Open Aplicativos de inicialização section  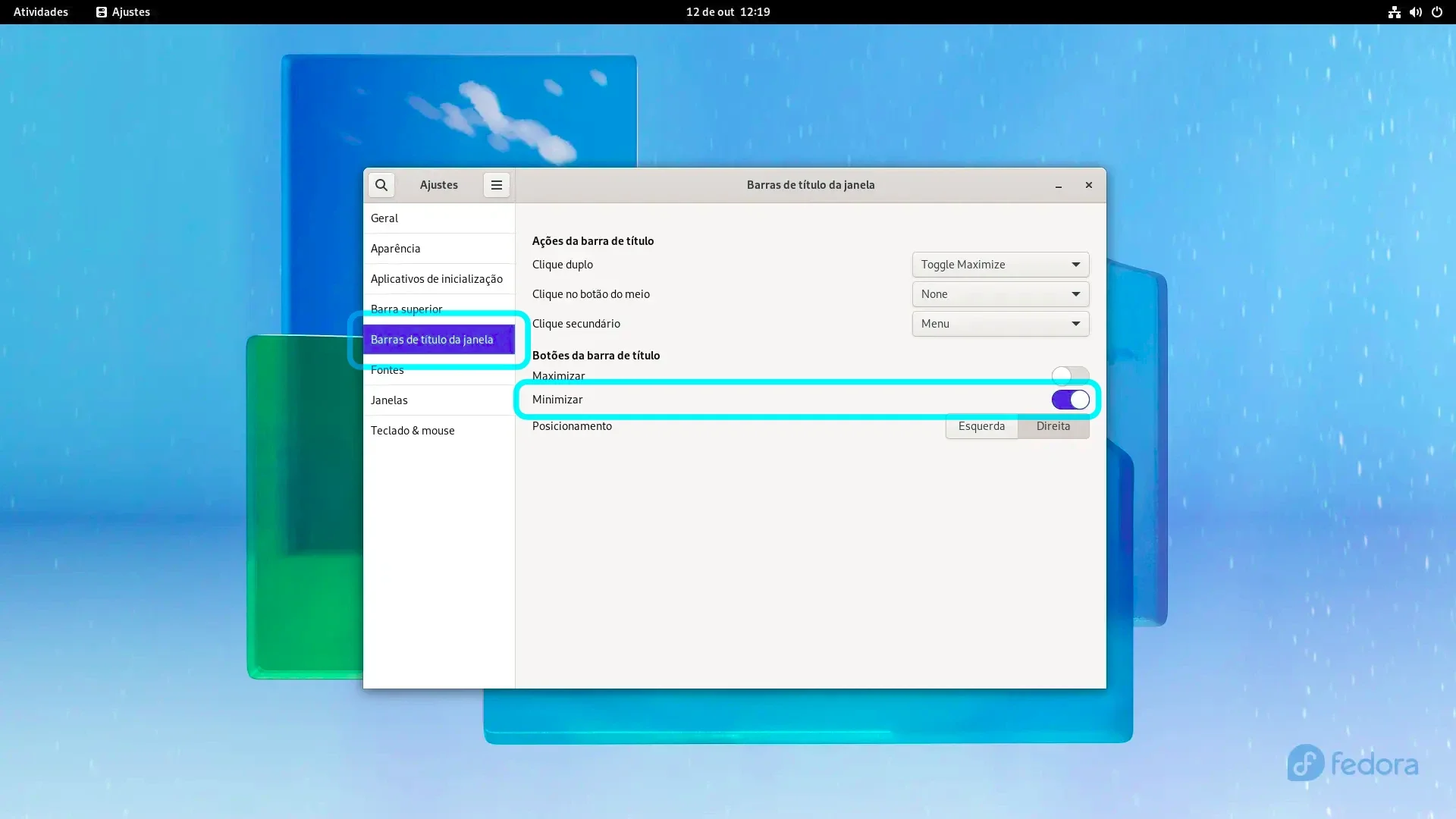tap(439, 279)
